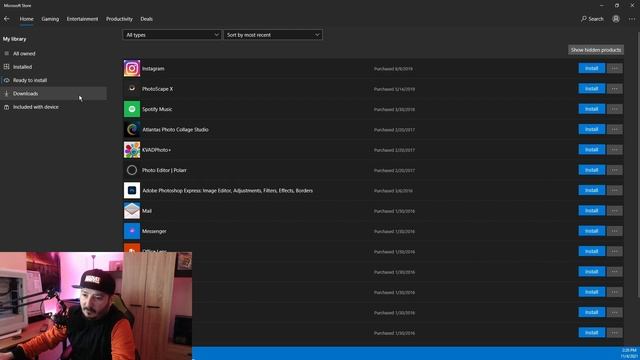
Task: Select Ready to install in sidebar
Action: tap(53, 80)
